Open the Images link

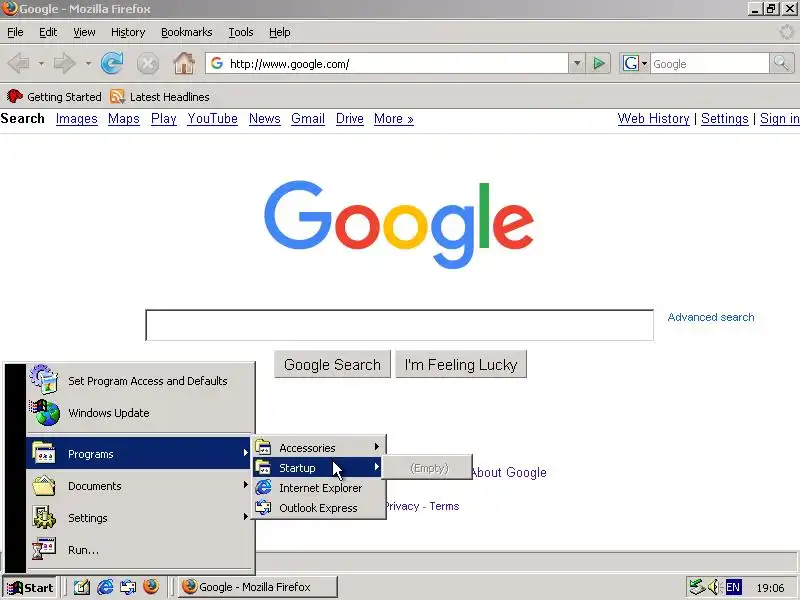coord(77,119)
